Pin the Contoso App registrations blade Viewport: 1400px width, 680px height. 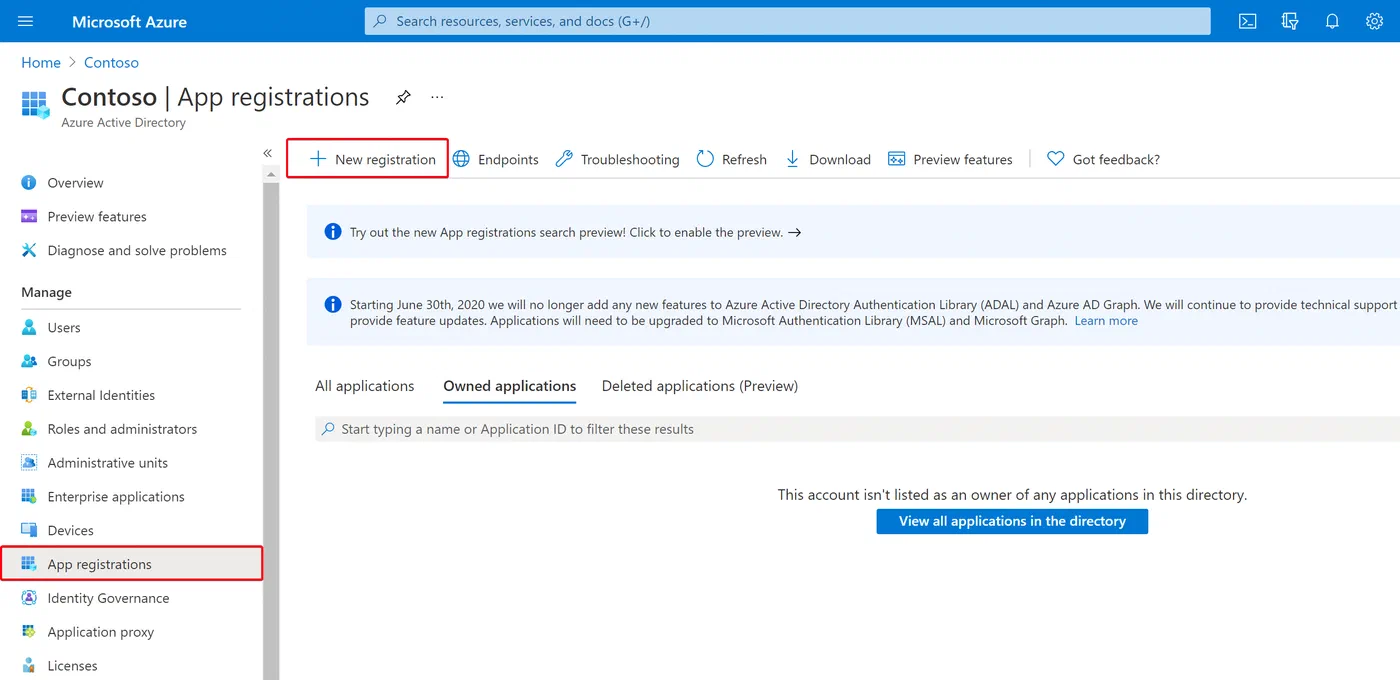click(403, 97)
